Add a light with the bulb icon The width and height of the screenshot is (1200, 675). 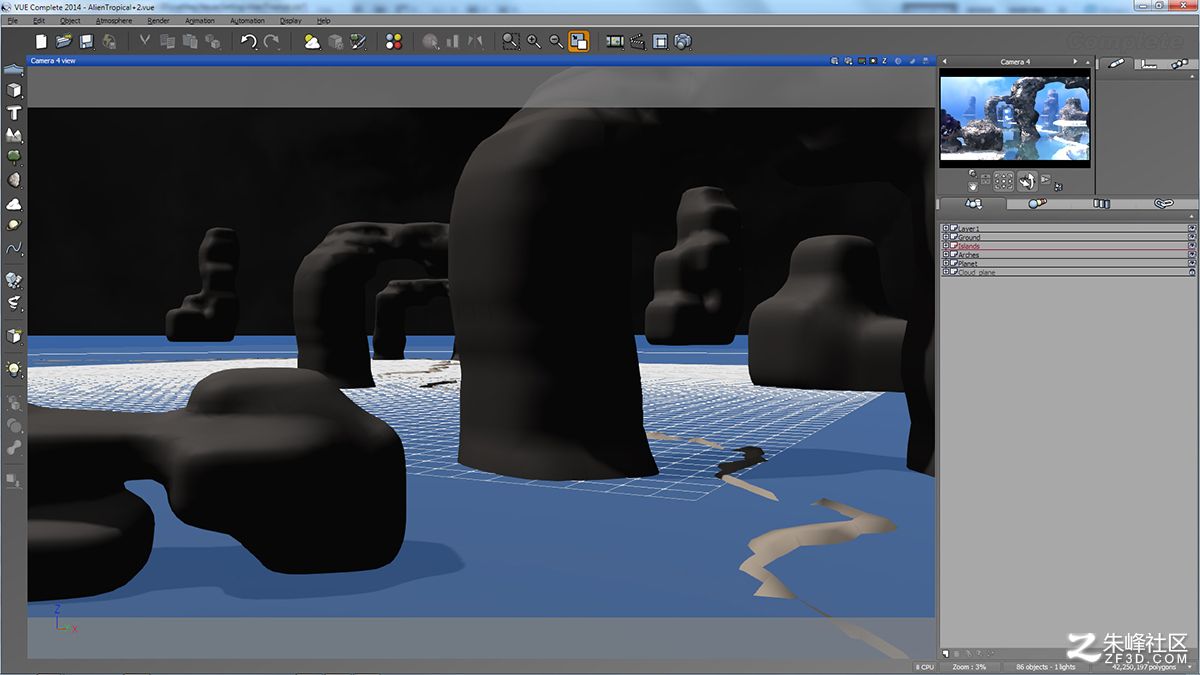pos(14,369)
